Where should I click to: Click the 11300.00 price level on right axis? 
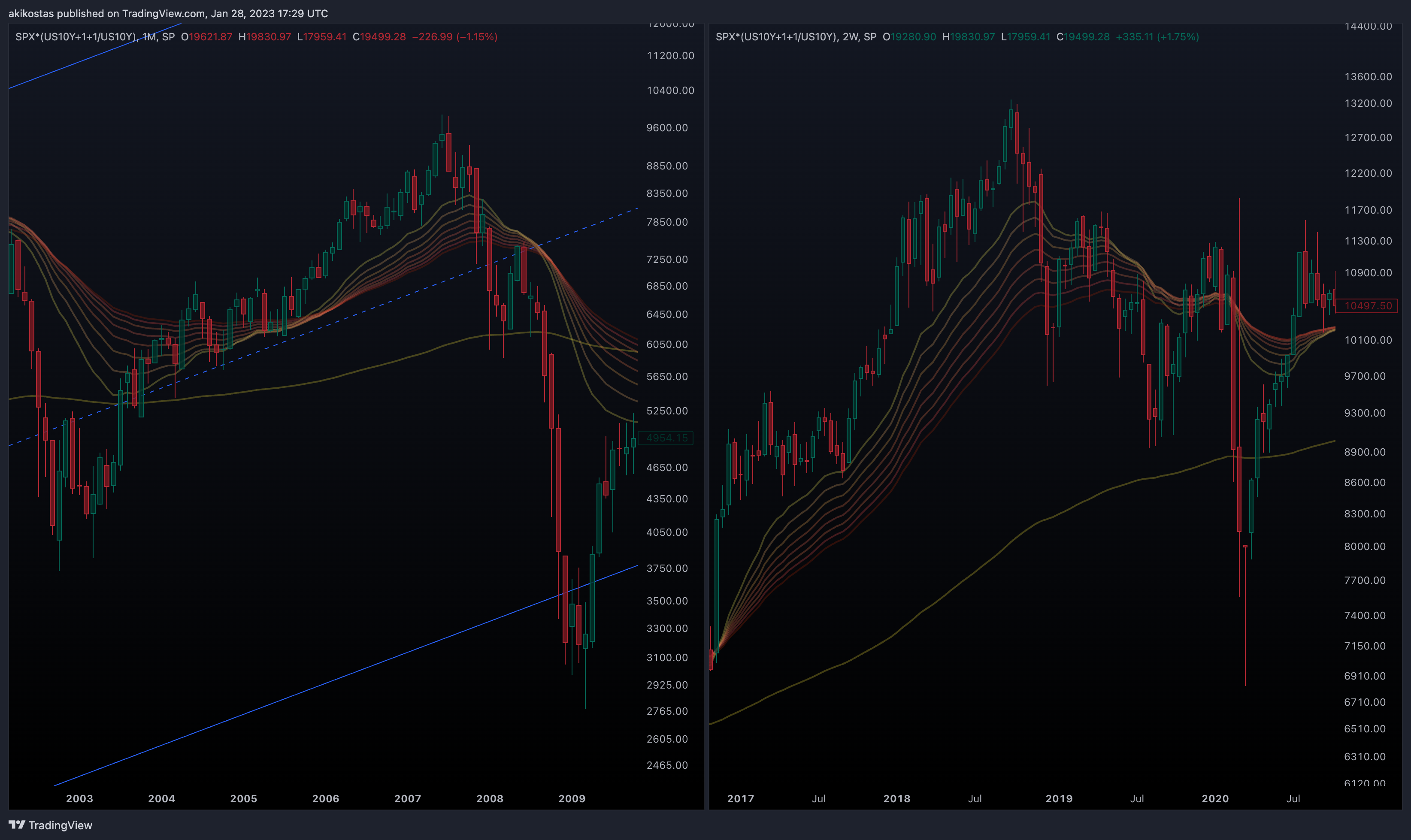pos(1368,241)
